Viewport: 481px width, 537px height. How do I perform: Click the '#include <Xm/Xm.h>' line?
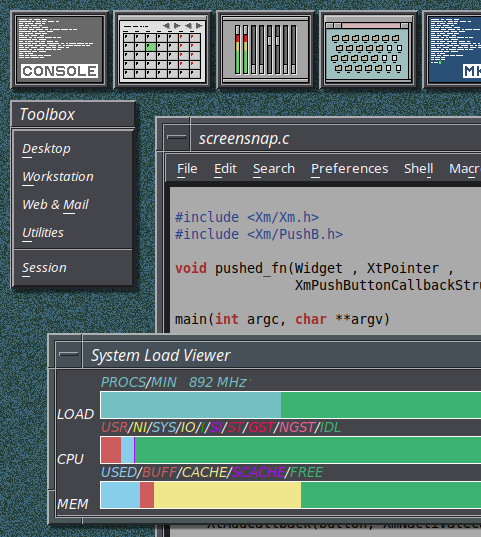247,217
